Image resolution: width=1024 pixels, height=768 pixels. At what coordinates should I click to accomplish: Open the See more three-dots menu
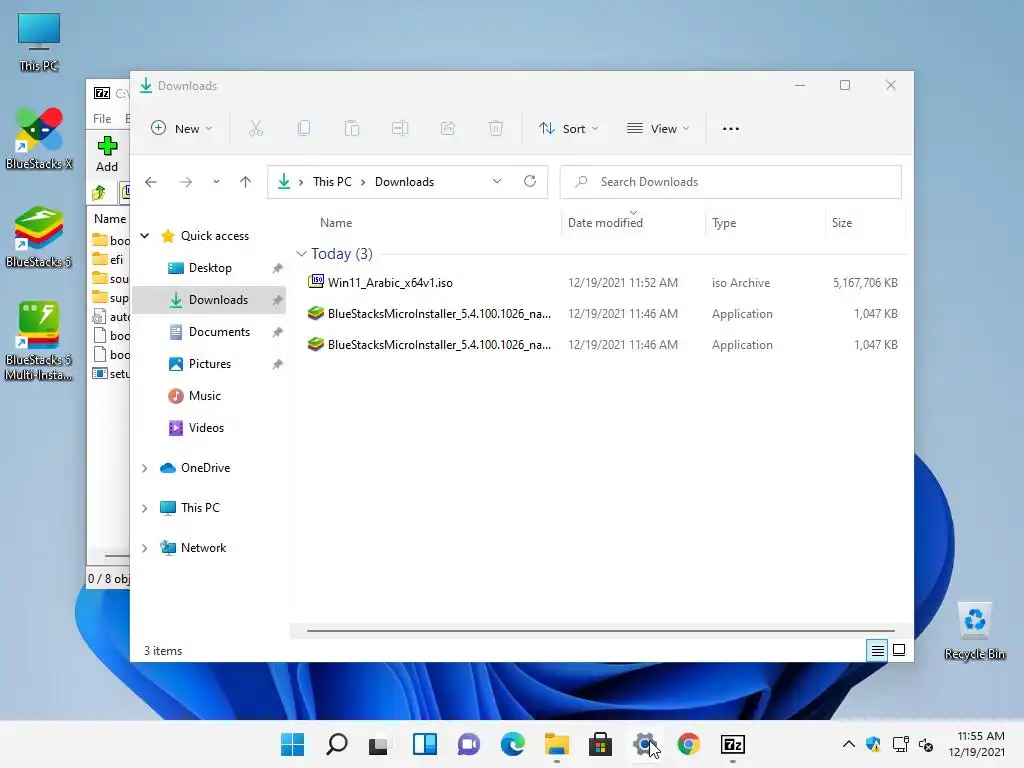(x=731, y=129)
